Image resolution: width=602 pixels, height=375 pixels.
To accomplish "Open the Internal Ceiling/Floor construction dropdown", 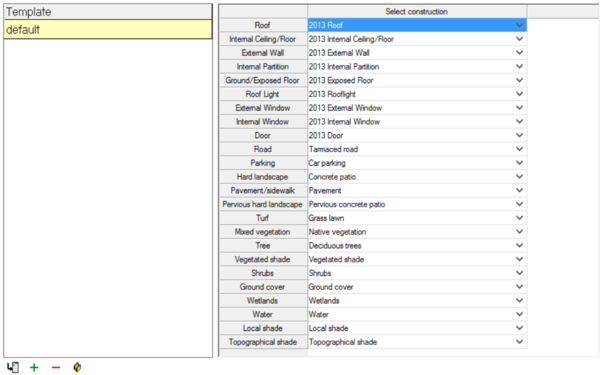I will pos(519,39).
